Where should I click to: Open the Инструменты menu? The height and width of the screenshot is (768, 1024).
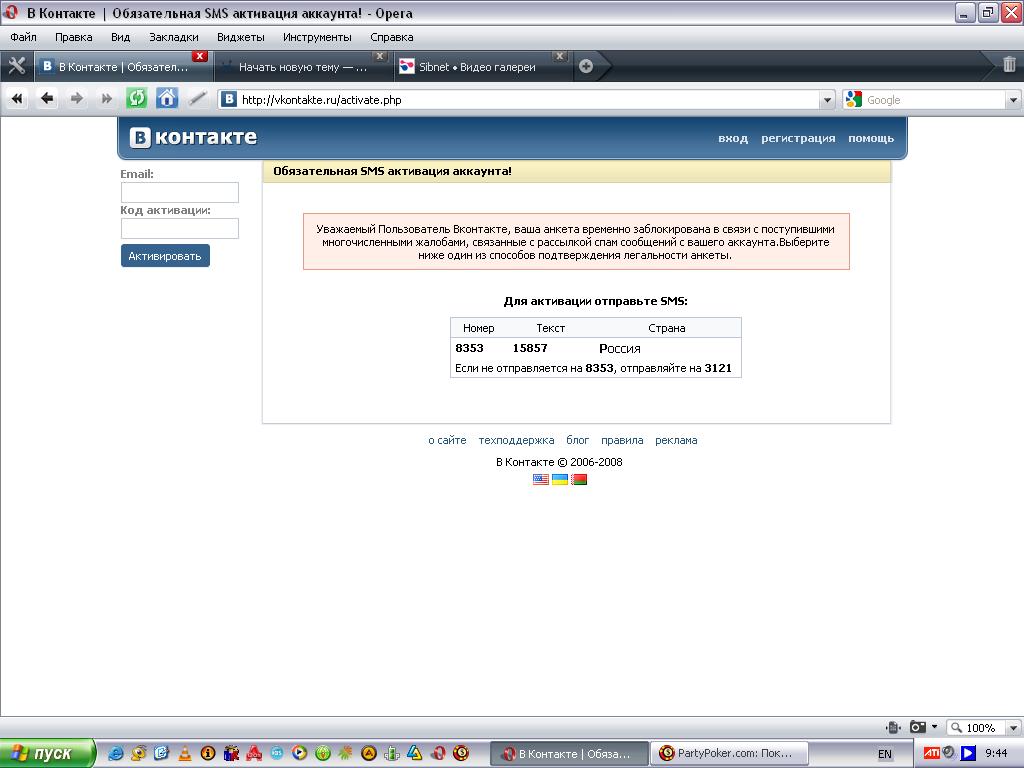317,37
